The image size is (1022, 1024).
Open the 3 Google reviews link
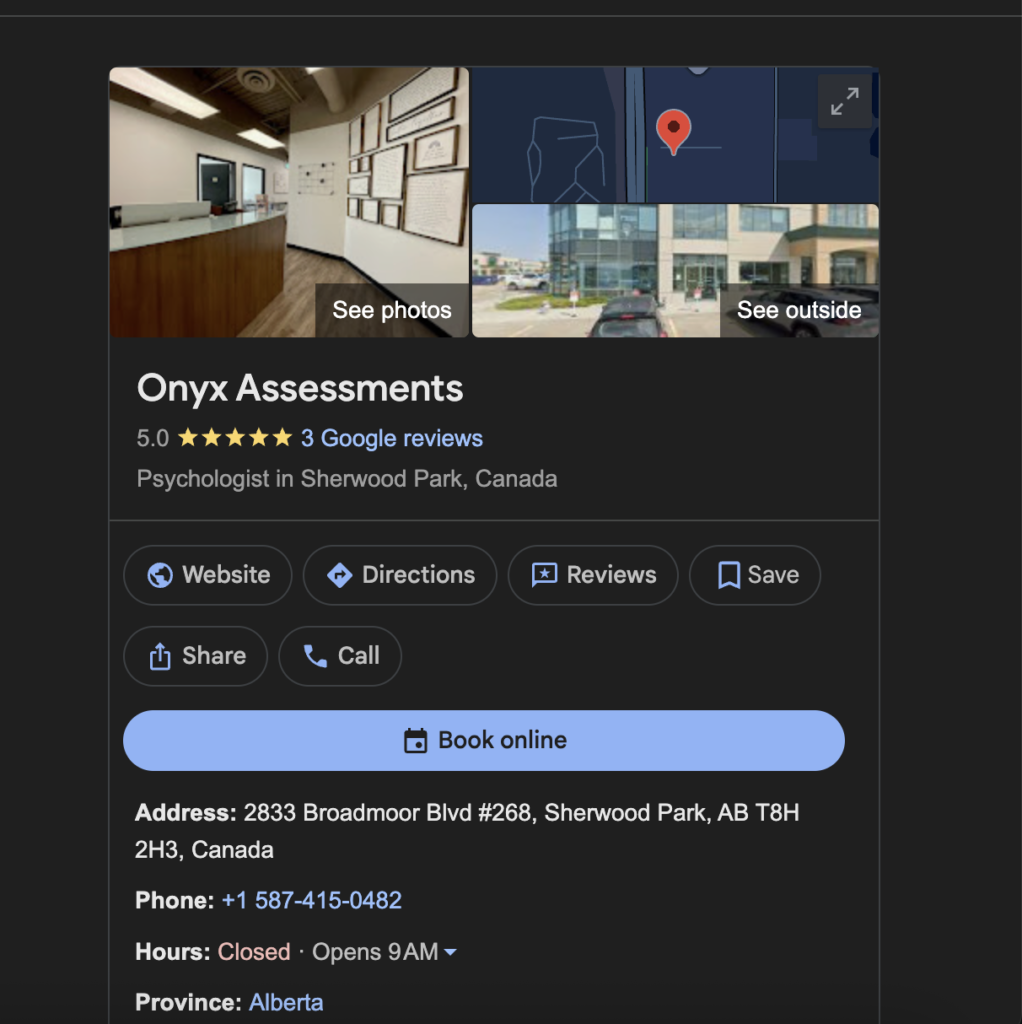(x=391, y=438)
